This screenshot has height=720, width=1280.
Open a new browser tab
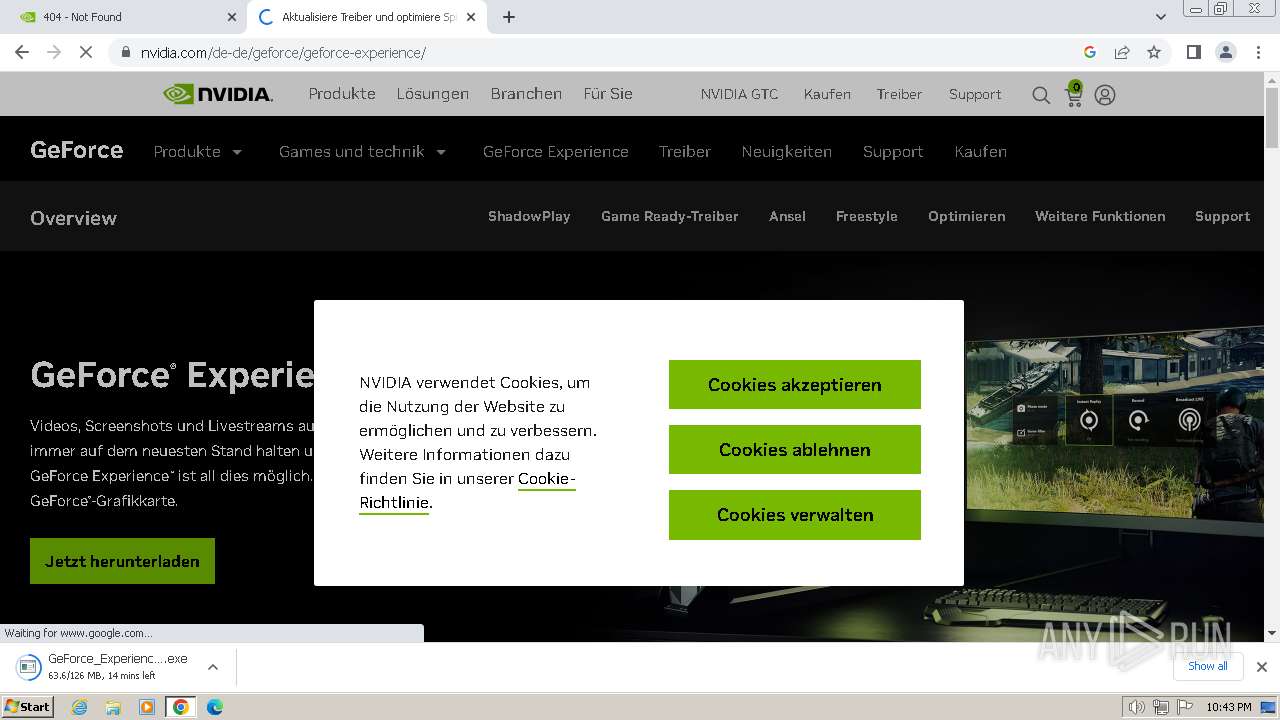[x=509, y=17]
